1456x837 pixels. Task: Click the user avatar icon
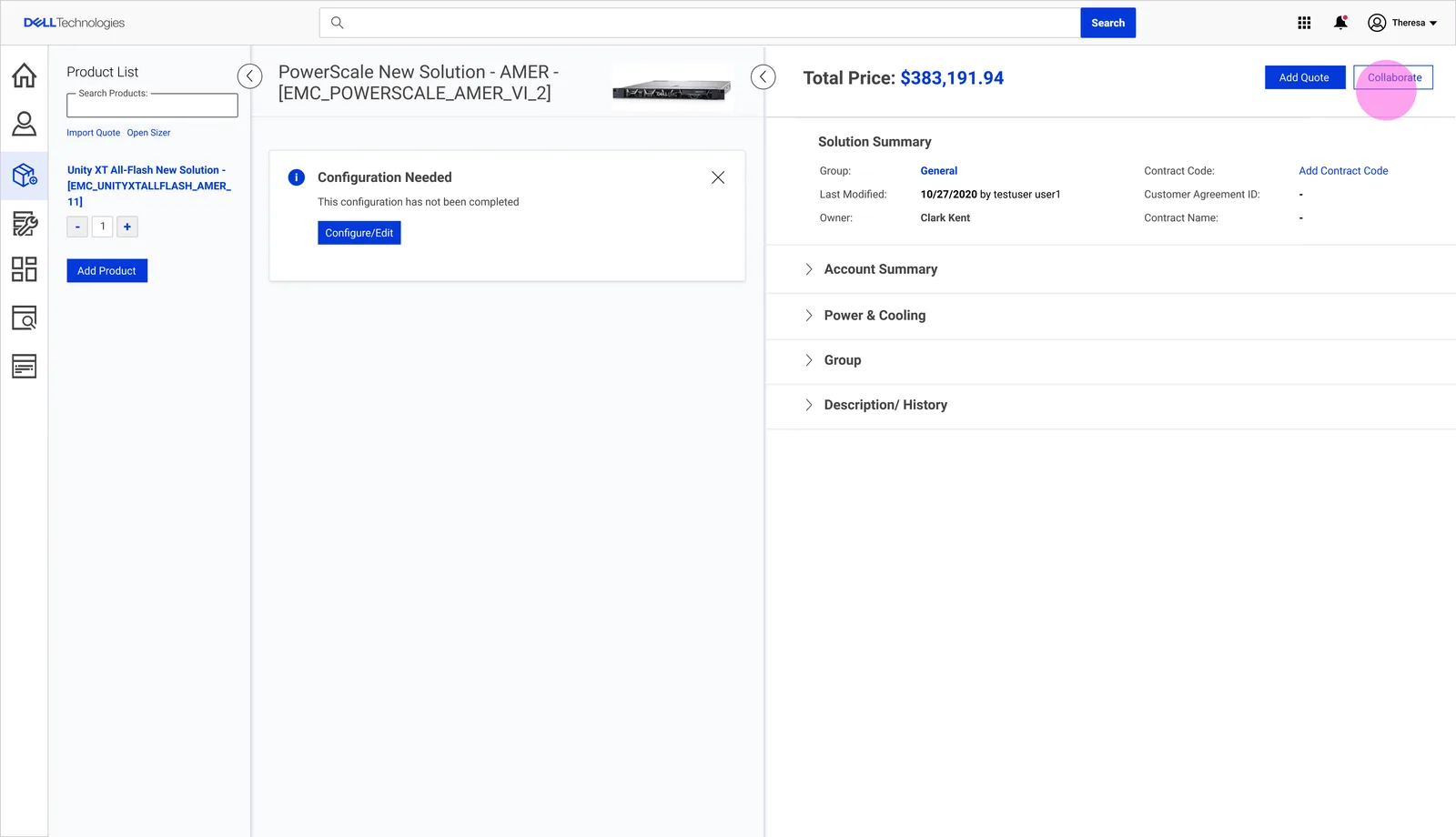click(x=1377, y=23)
